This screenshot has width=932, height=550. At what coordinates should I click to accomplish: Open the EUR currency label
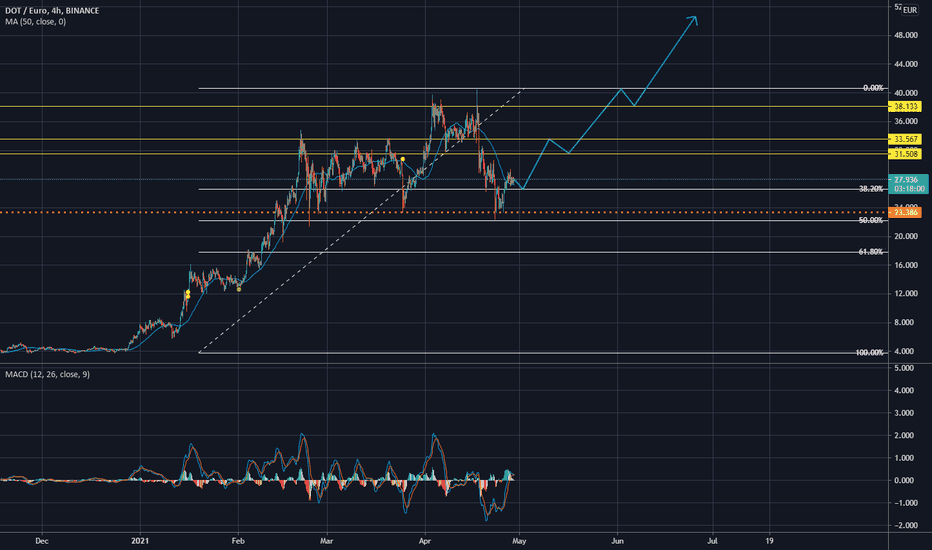tap(910, 10)
